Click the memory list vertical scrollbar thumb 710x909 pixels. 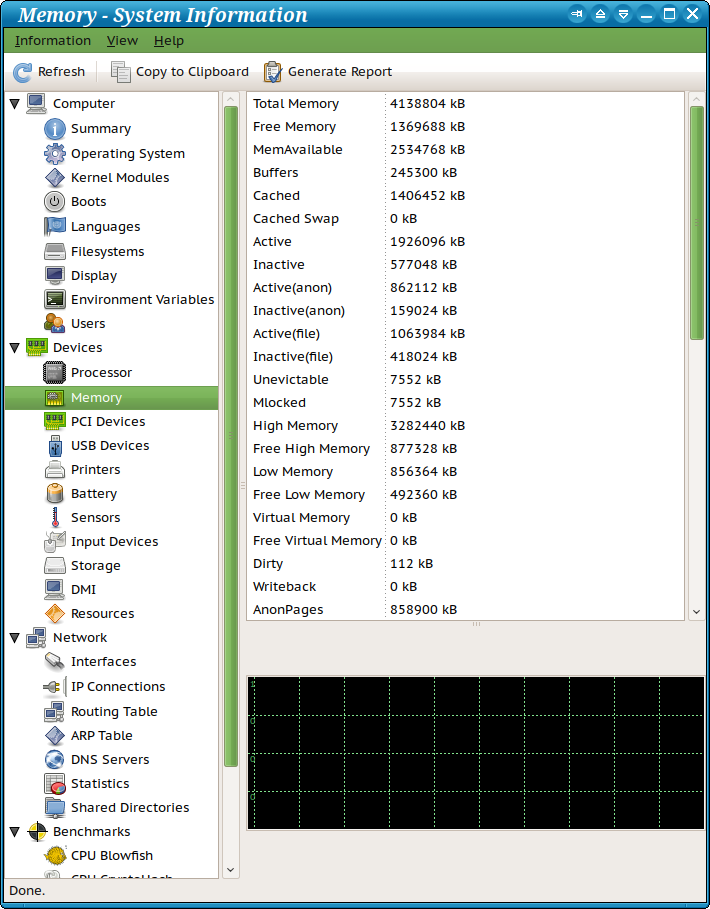pos(697,223)
